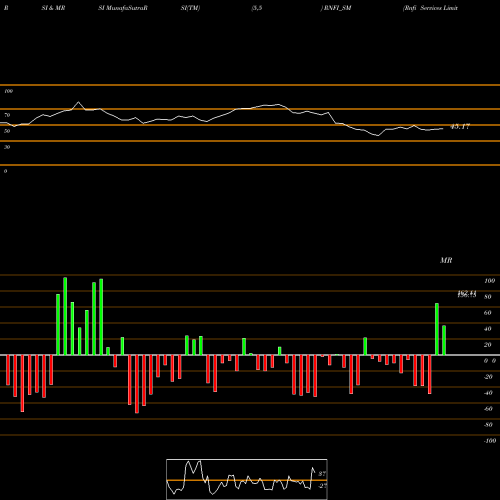Click the RSI line's highest peak
The width and height of the screenshot is (500, 500).
tap(79, 102)
